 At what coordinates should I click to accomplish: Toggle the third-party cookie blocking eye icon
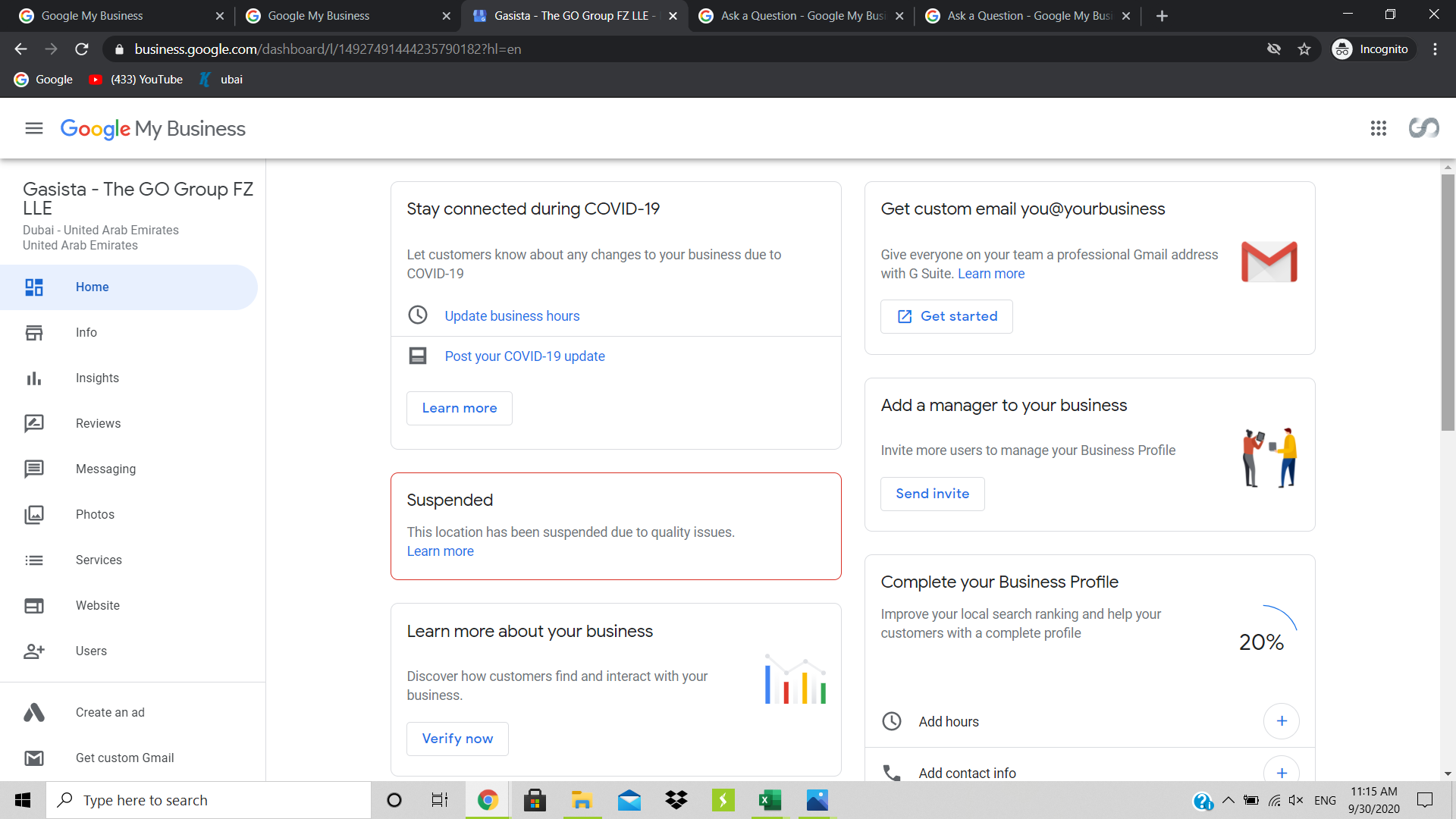[1274, 49]
